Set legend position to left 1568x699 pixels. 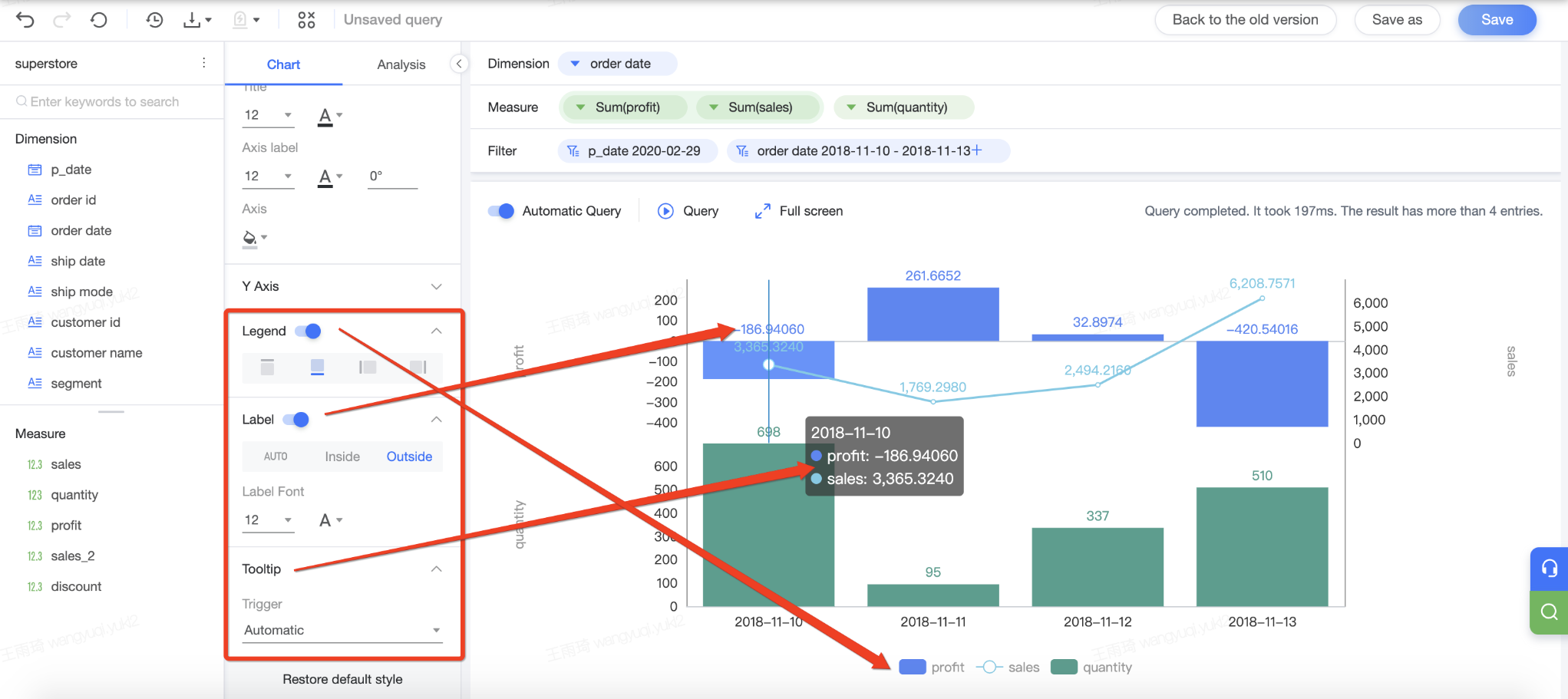coord(368,367)
